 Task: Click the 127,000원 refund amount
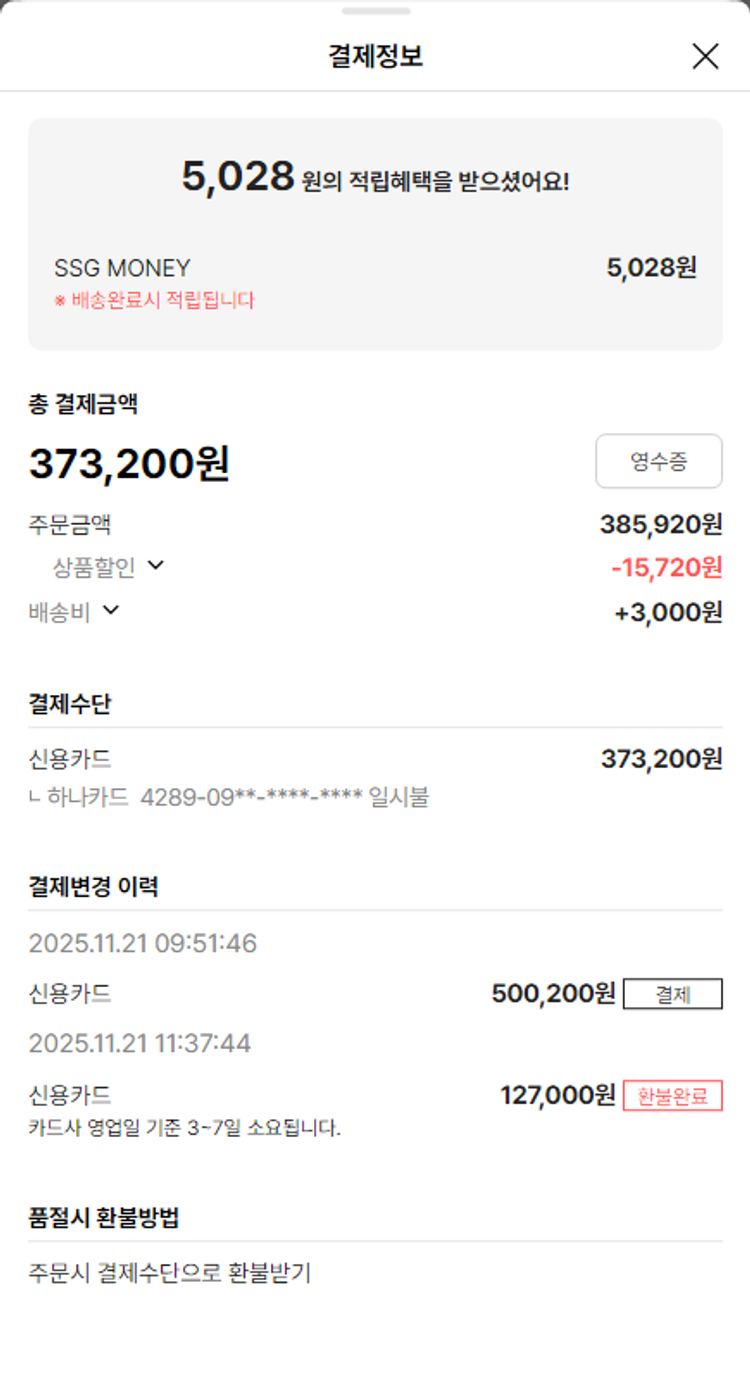click(x=557, y=1095)
